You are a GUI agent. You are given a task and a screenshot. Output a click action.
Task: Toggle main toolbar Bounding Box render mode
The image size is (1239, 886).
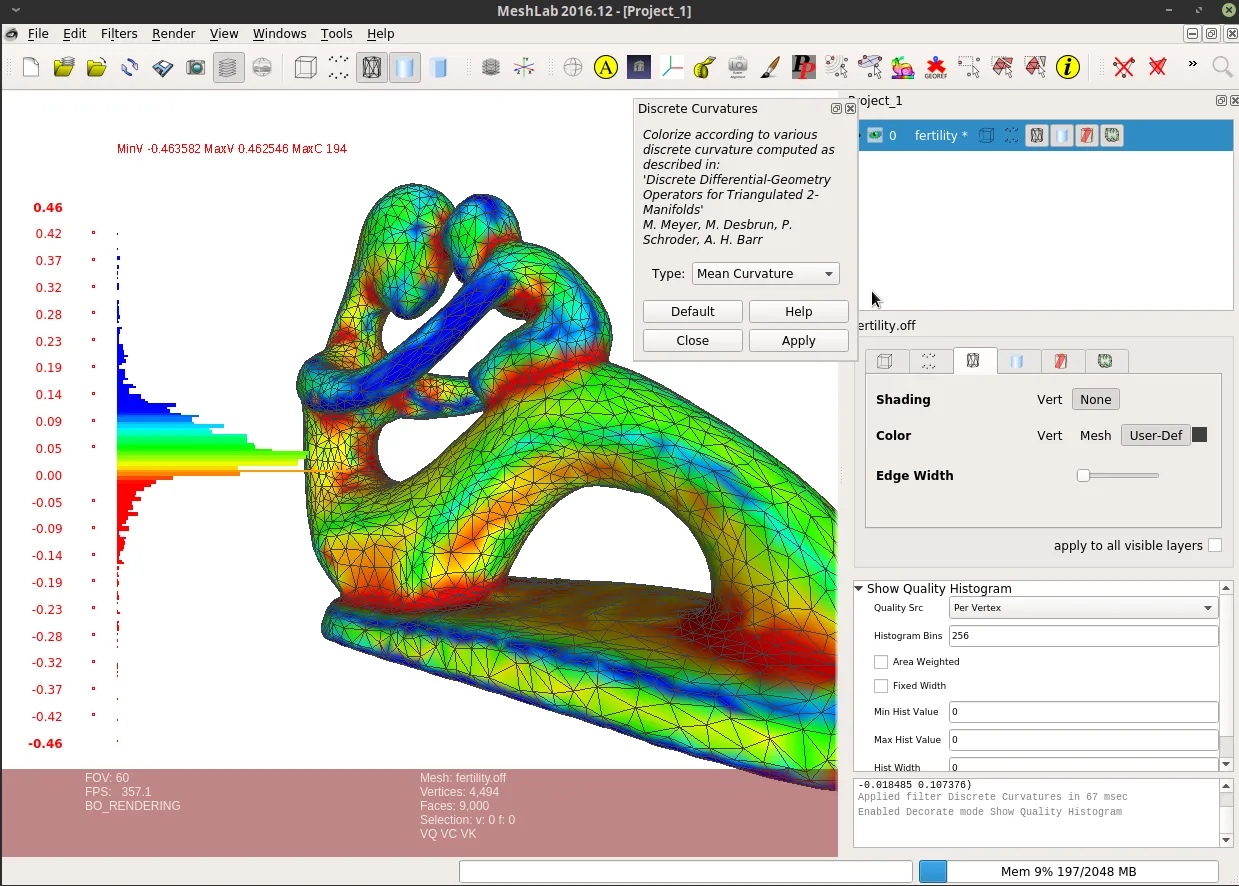pyautogui.click(x=306, y=67)
